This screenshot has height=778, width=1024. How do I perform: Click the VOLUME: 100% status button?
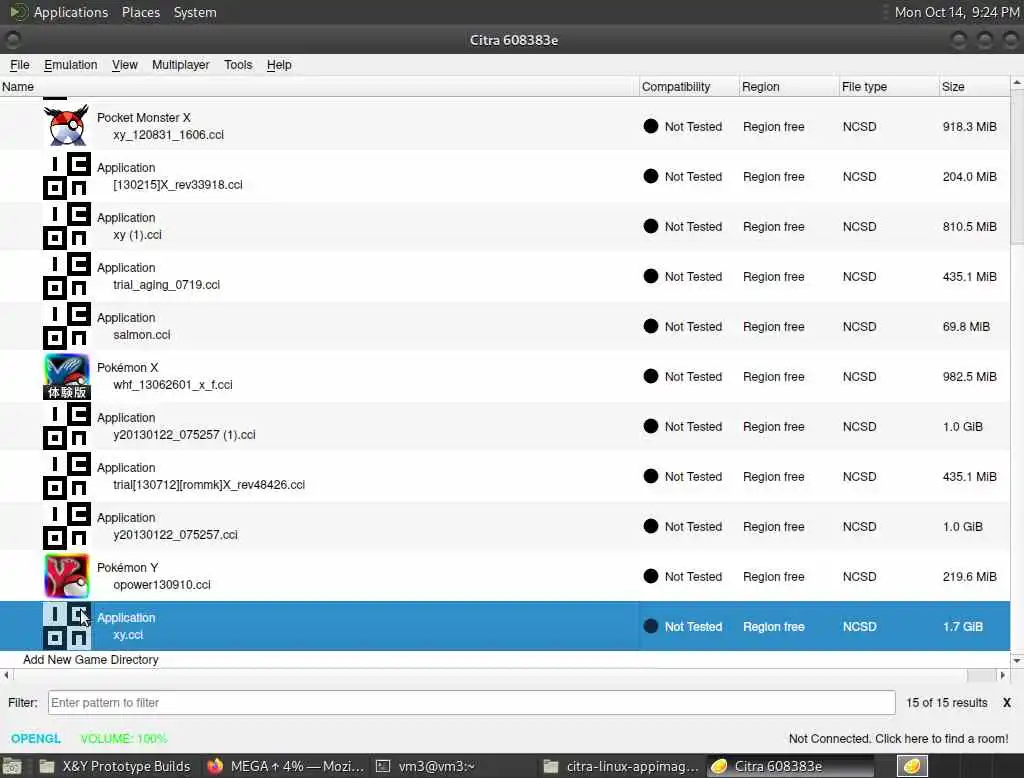(123, 738)
